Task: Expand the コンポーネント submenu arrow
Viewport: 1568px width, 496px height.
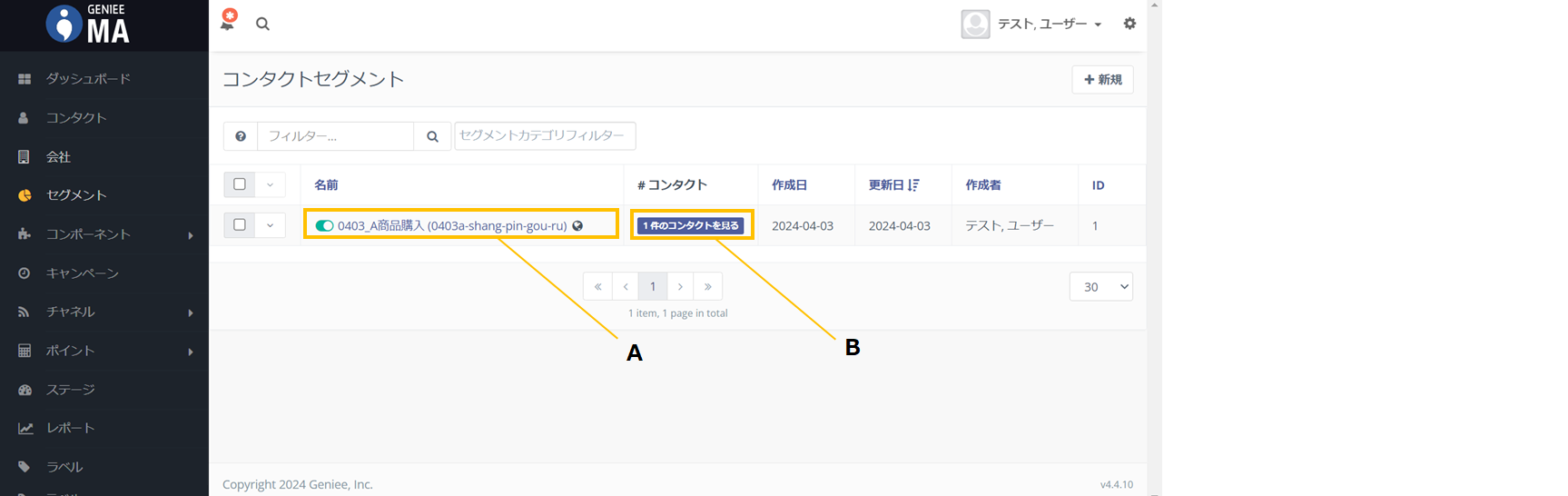Action: tap(191, 235)
